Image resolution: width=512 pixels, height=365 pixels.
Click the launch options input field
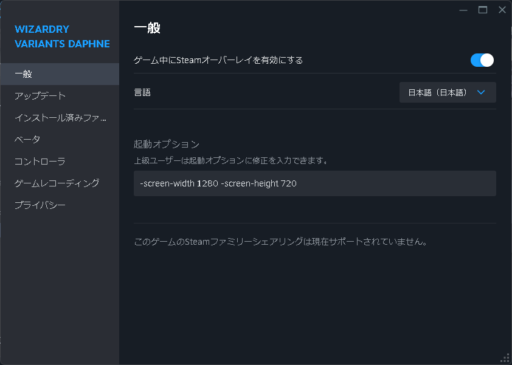coord(315,183)
